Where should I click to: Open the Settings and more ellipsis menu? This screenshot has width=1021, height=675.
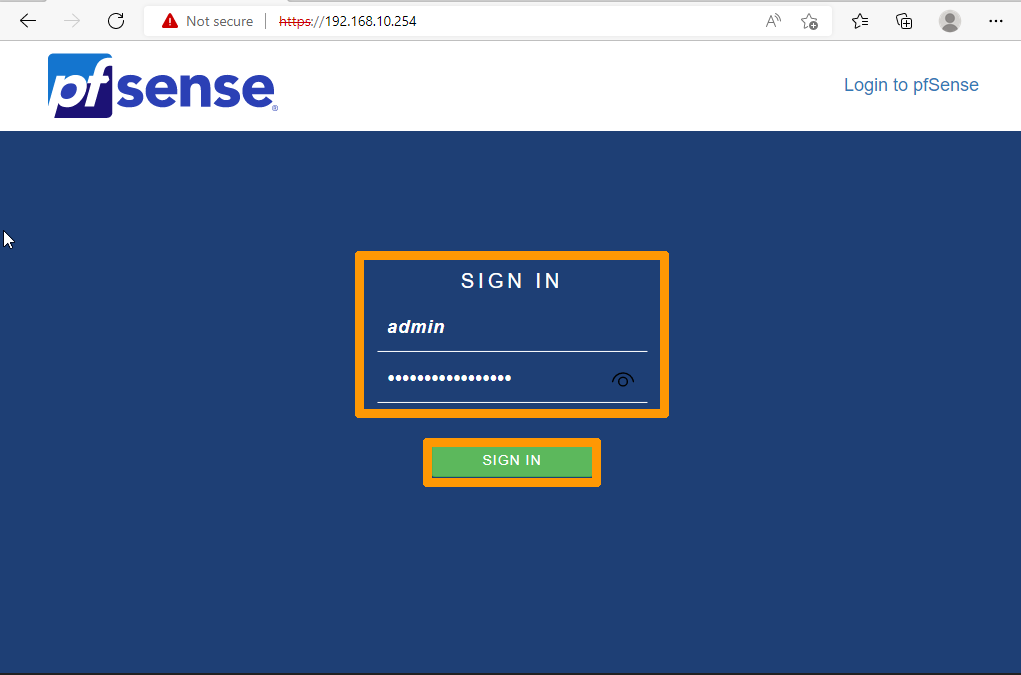point(995,20)
